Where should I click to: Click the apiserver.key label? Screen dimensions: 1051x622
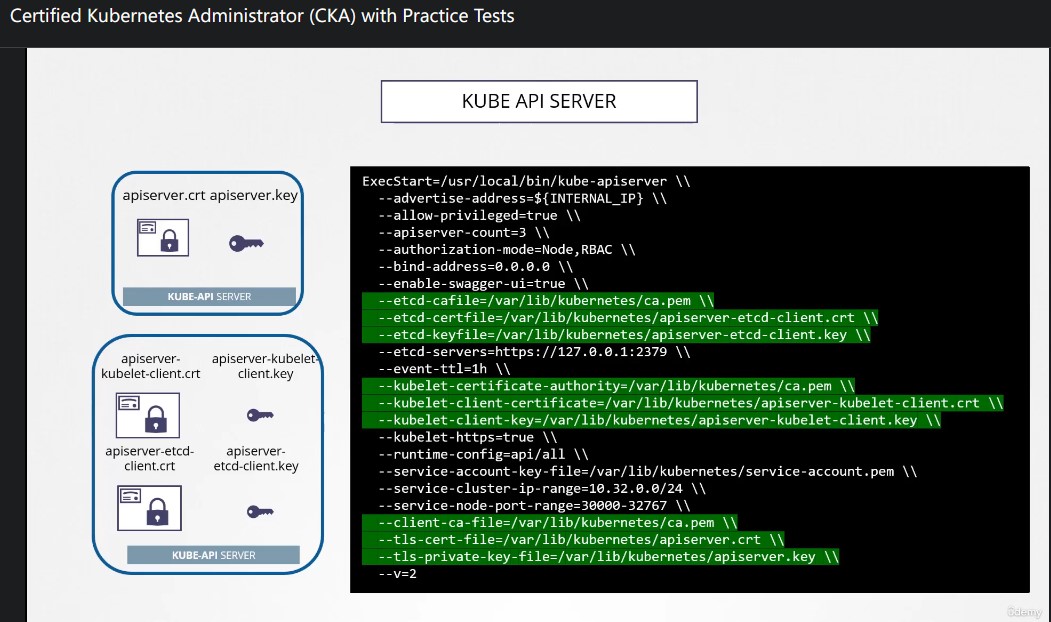tap(253, 195)
